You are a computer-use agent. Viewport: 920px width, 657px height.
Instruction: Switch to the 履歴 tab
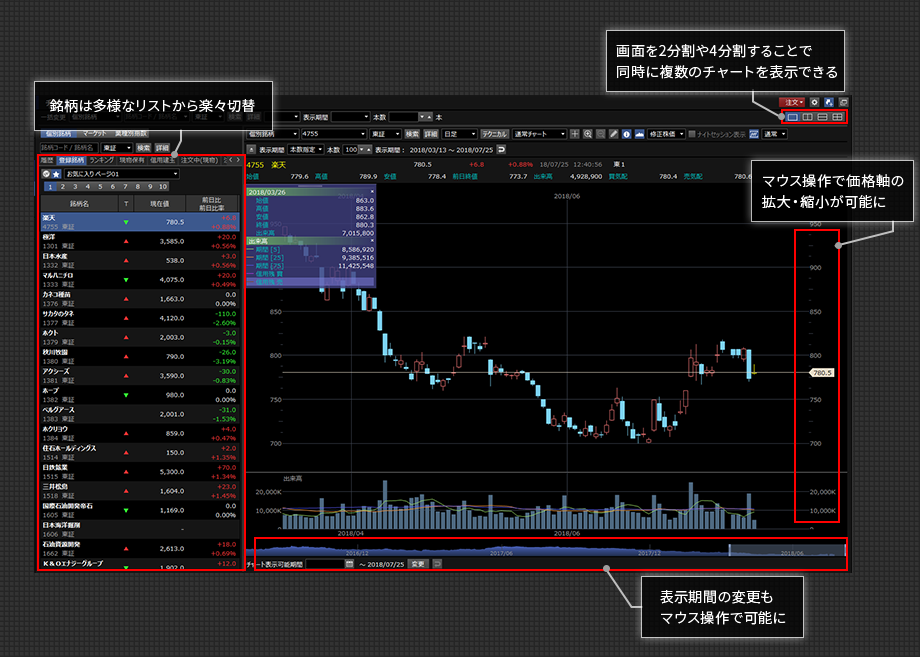click(47, 160)
